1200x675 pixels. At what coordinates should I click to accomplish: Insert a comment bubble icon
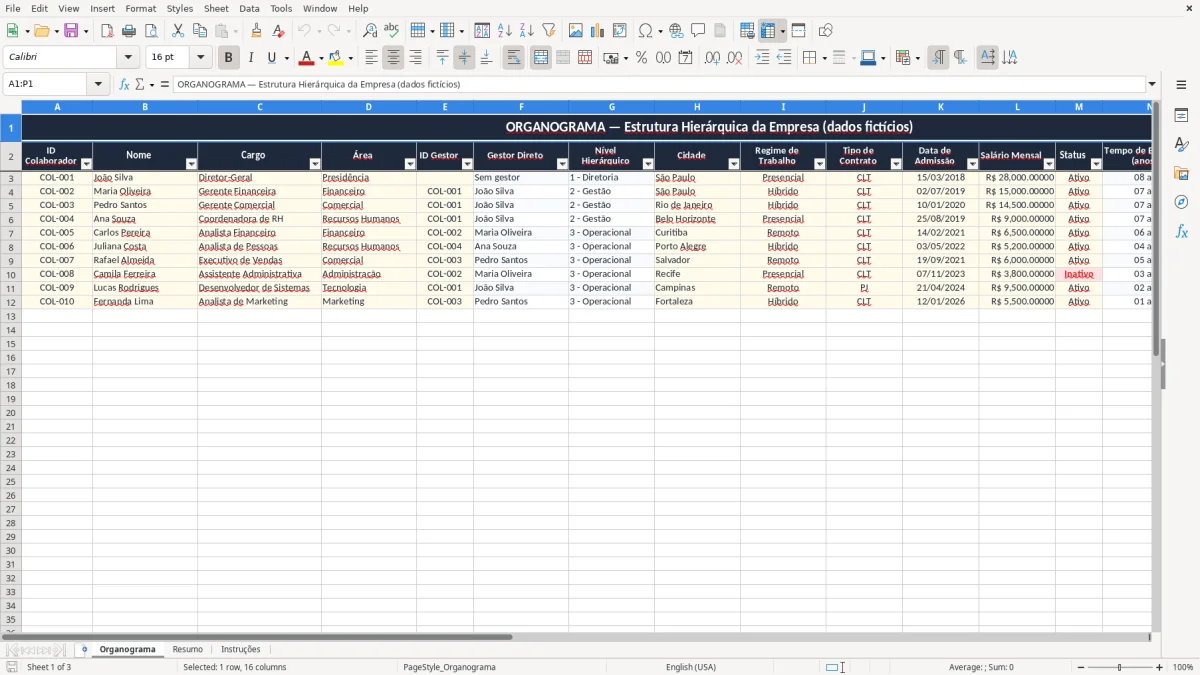pos(698,31)
